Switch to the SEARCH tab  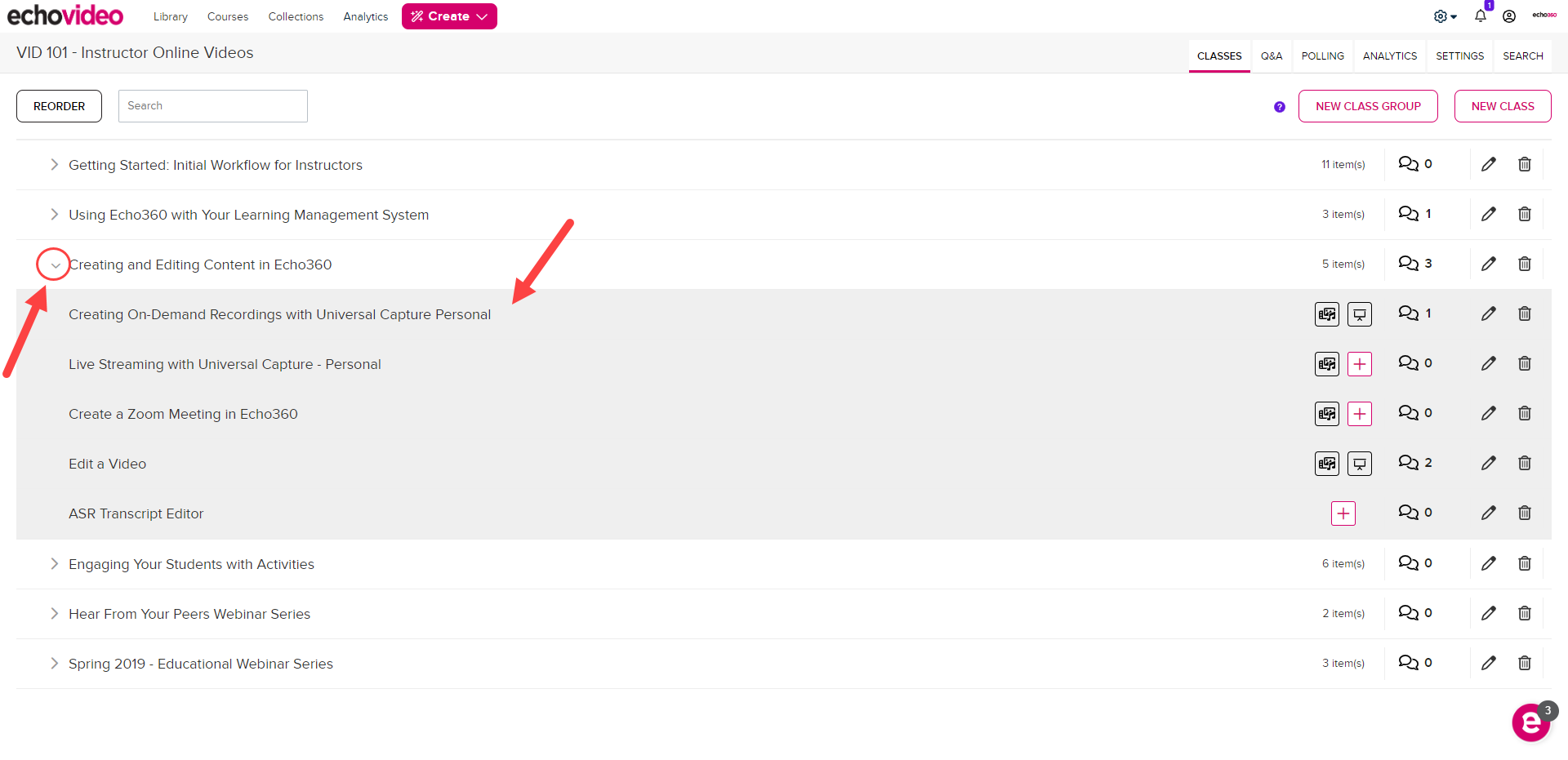[x=1523, y=56]
